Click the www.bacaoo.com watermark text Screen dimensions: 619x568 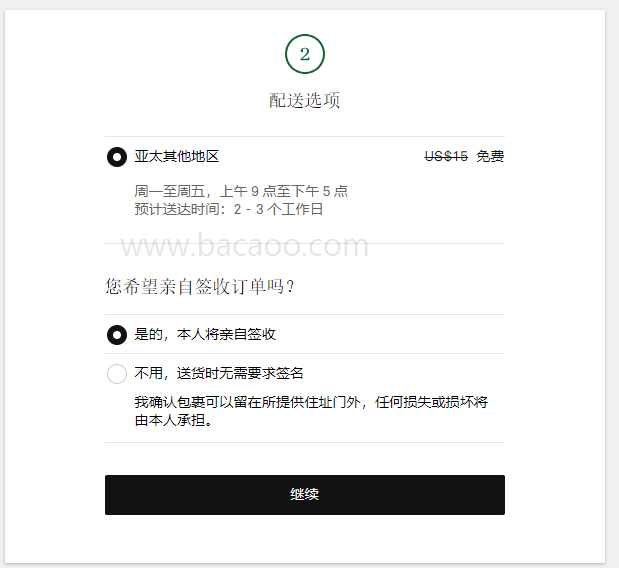pyautogui.click(x=244, y=246)
